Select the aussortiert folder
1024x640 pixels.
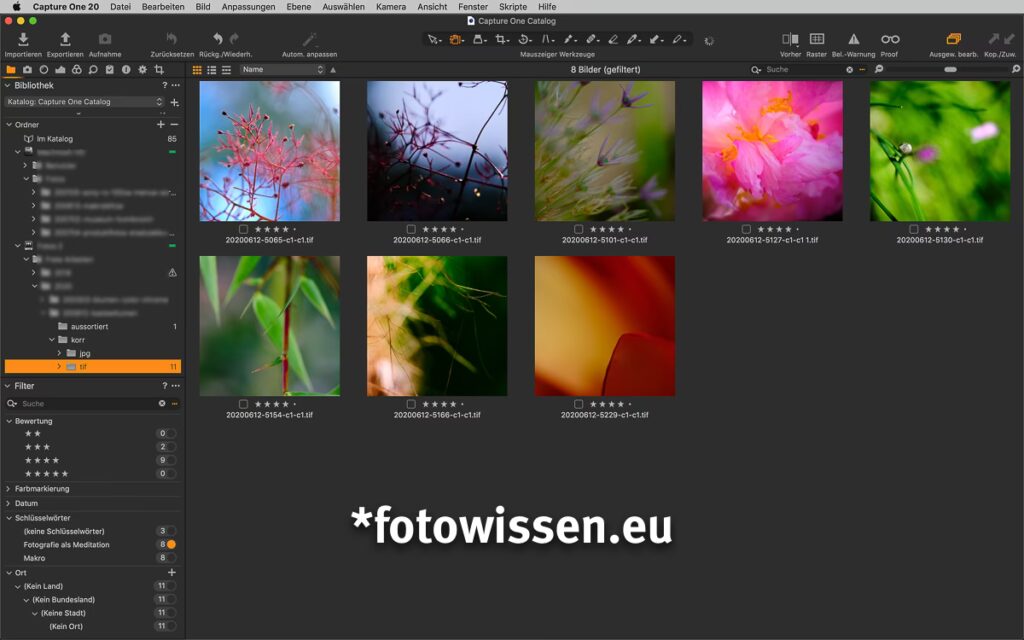[89, 327]
